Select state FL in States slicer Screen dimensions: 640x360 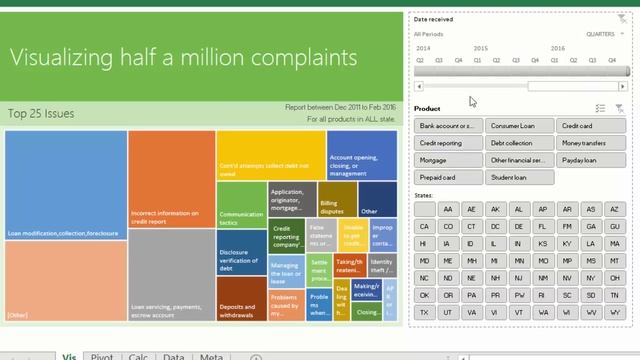(543, 226)
